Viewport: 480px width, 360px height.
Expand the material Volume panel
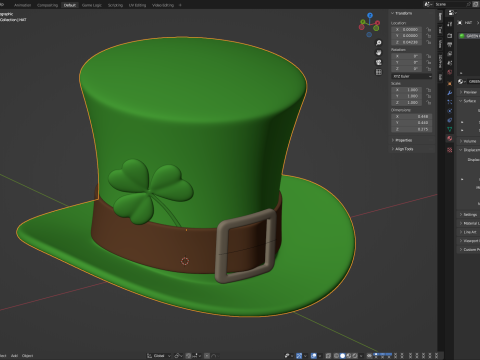469,141
